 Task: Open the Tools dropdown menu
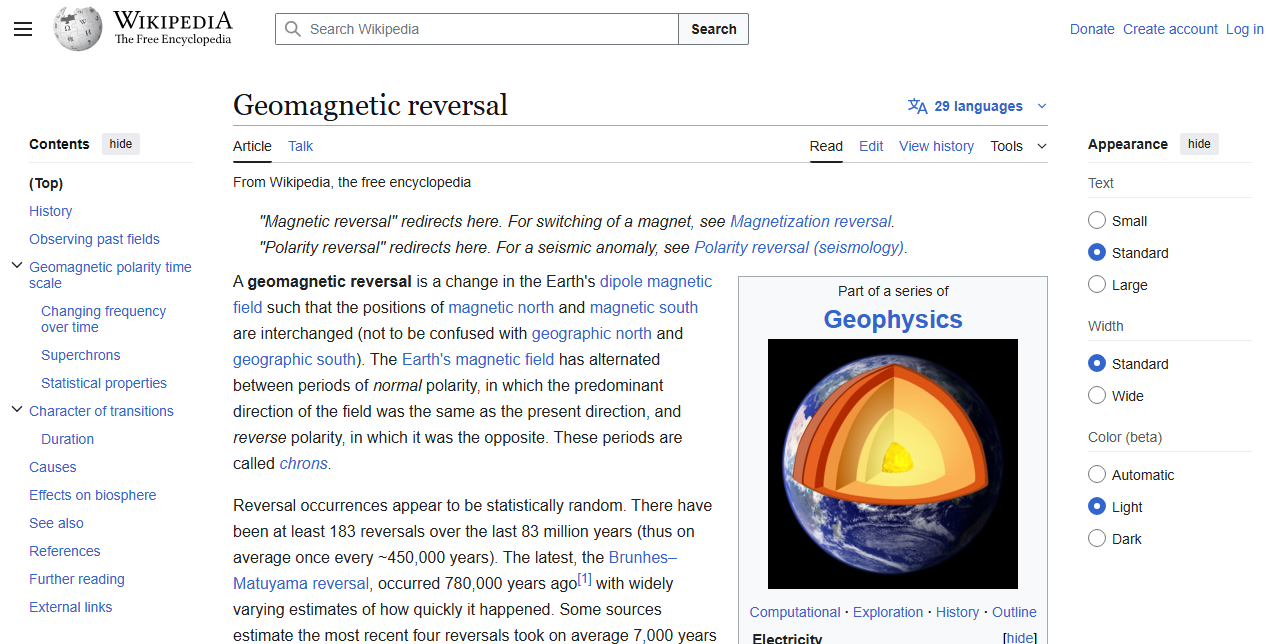[x=1018, y=146]
